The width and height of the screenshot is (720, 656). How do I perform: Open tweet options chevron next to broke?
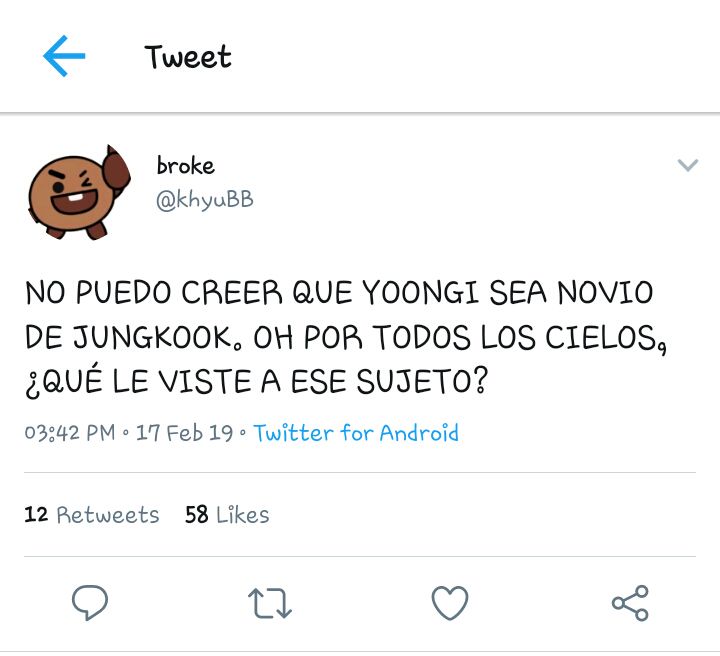[x=687, y=164]
